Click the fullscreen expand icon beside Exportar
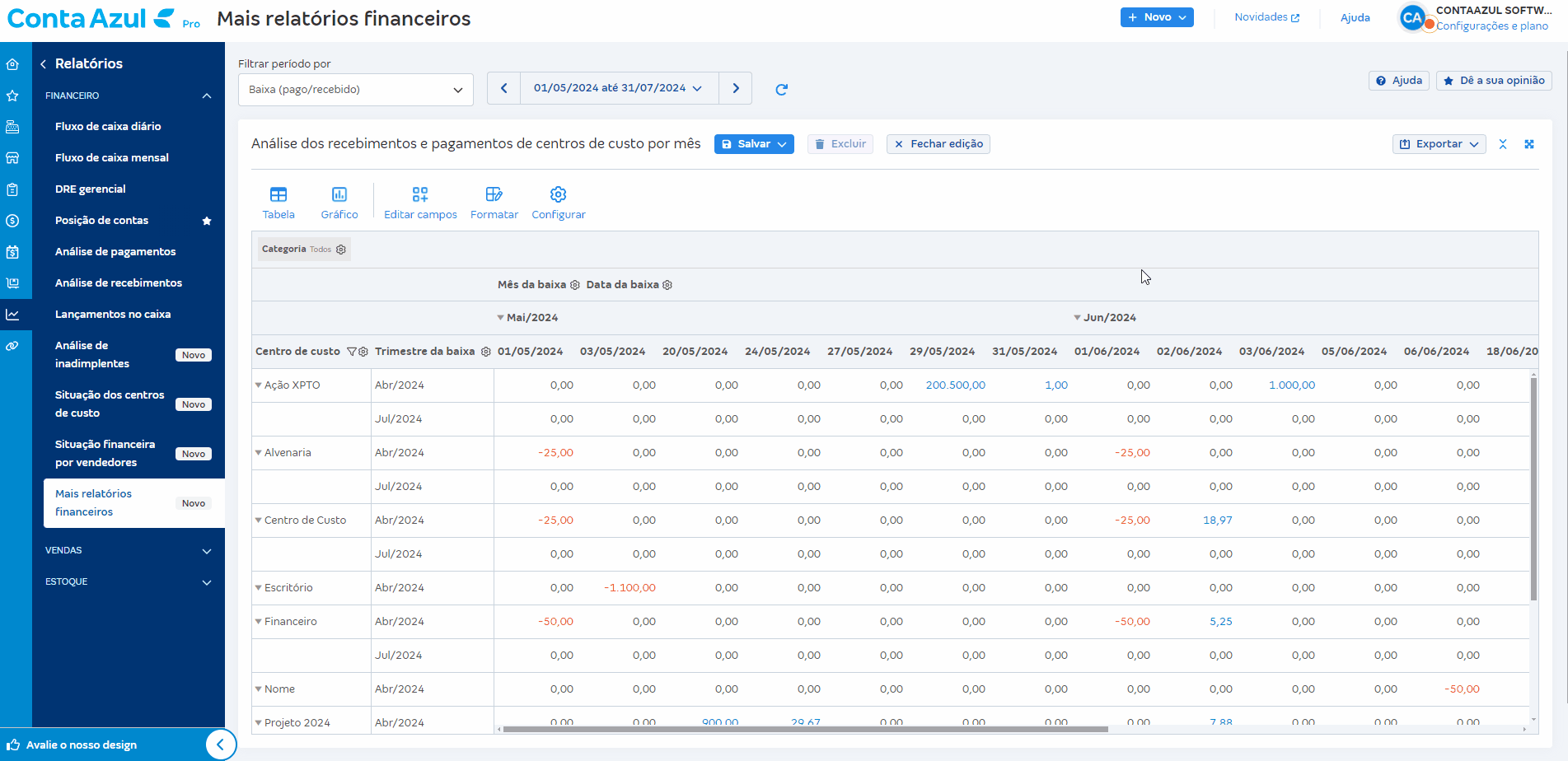 1529,144
